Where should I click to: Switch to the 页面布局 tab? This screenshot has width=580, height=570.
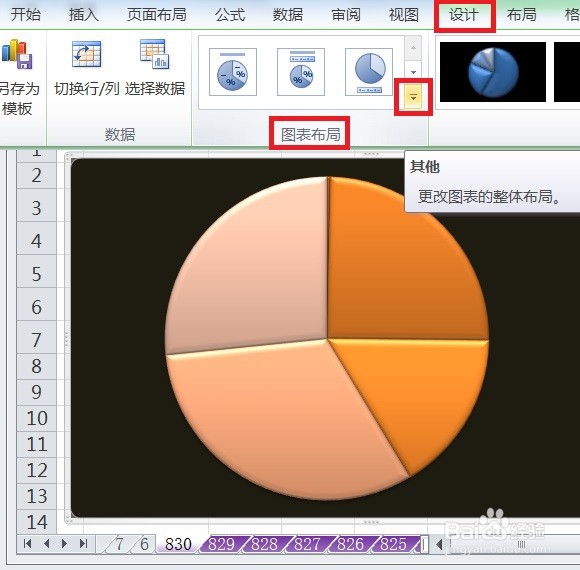pyautogui.click(x=156, y=15)
